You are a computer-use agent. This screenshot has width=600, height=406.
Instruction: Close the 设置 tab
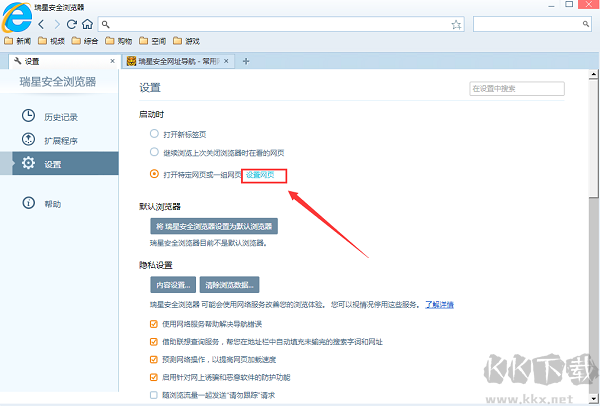(112, 61)
